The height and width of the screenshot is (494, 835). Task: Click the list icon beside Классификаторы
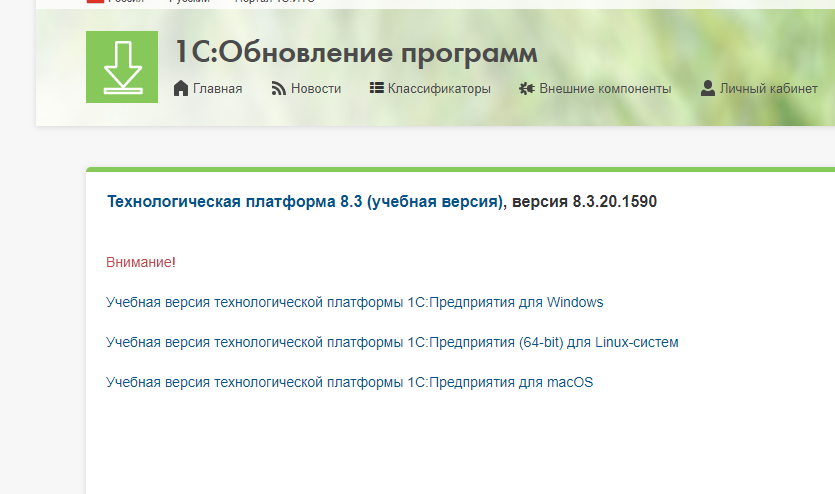376,88
